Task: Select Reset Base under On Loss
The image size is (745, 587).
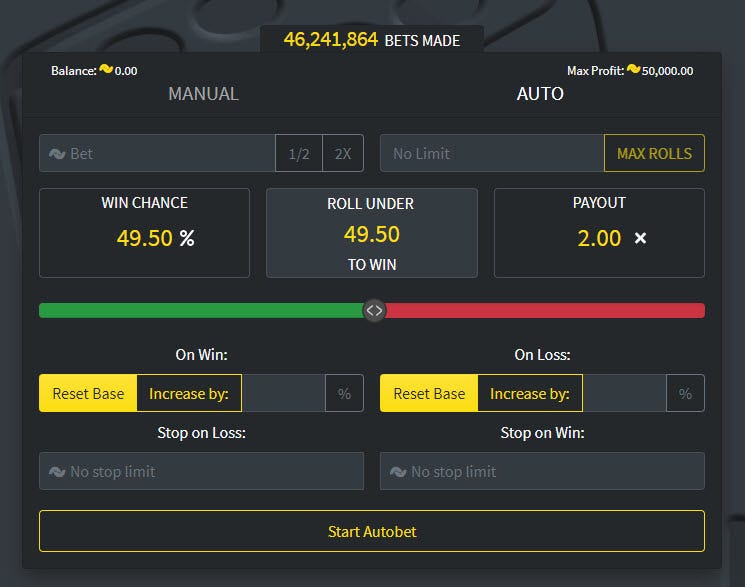Action: pos(429,393)
